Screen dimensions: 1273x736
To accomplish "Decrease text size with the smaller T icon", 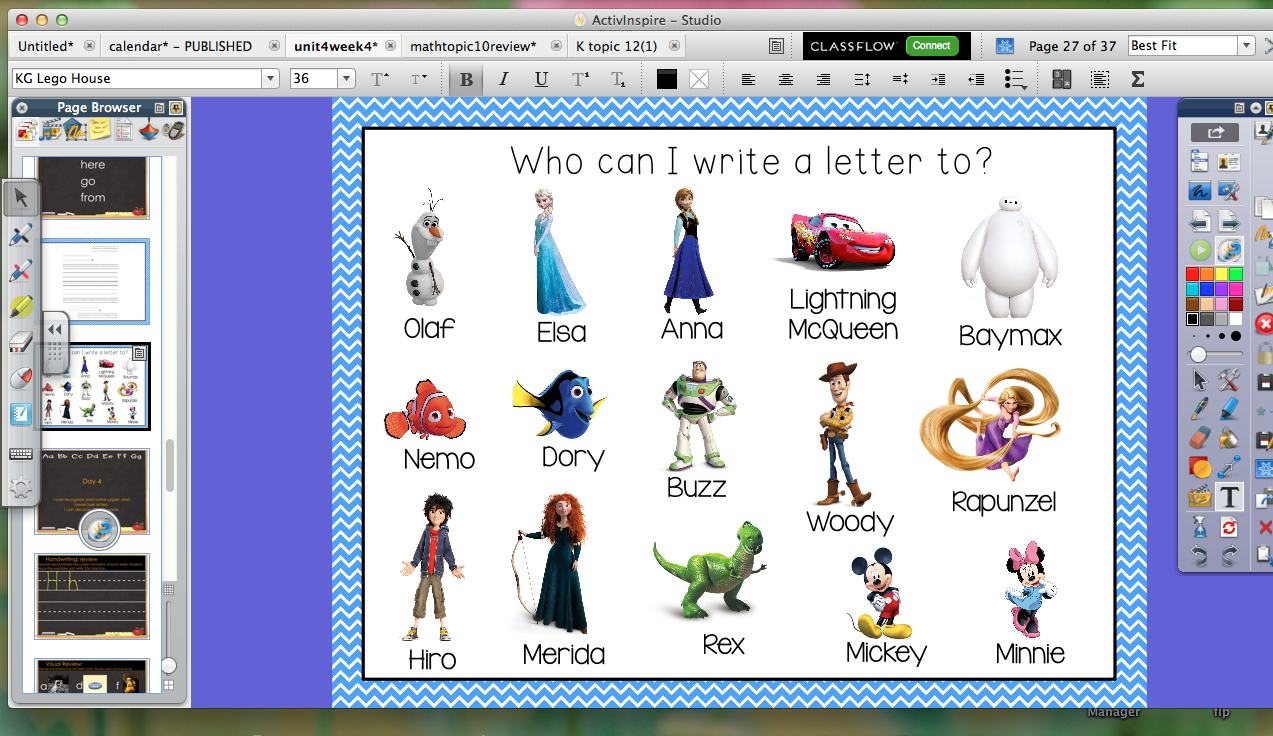I will (x=419, y=79).
